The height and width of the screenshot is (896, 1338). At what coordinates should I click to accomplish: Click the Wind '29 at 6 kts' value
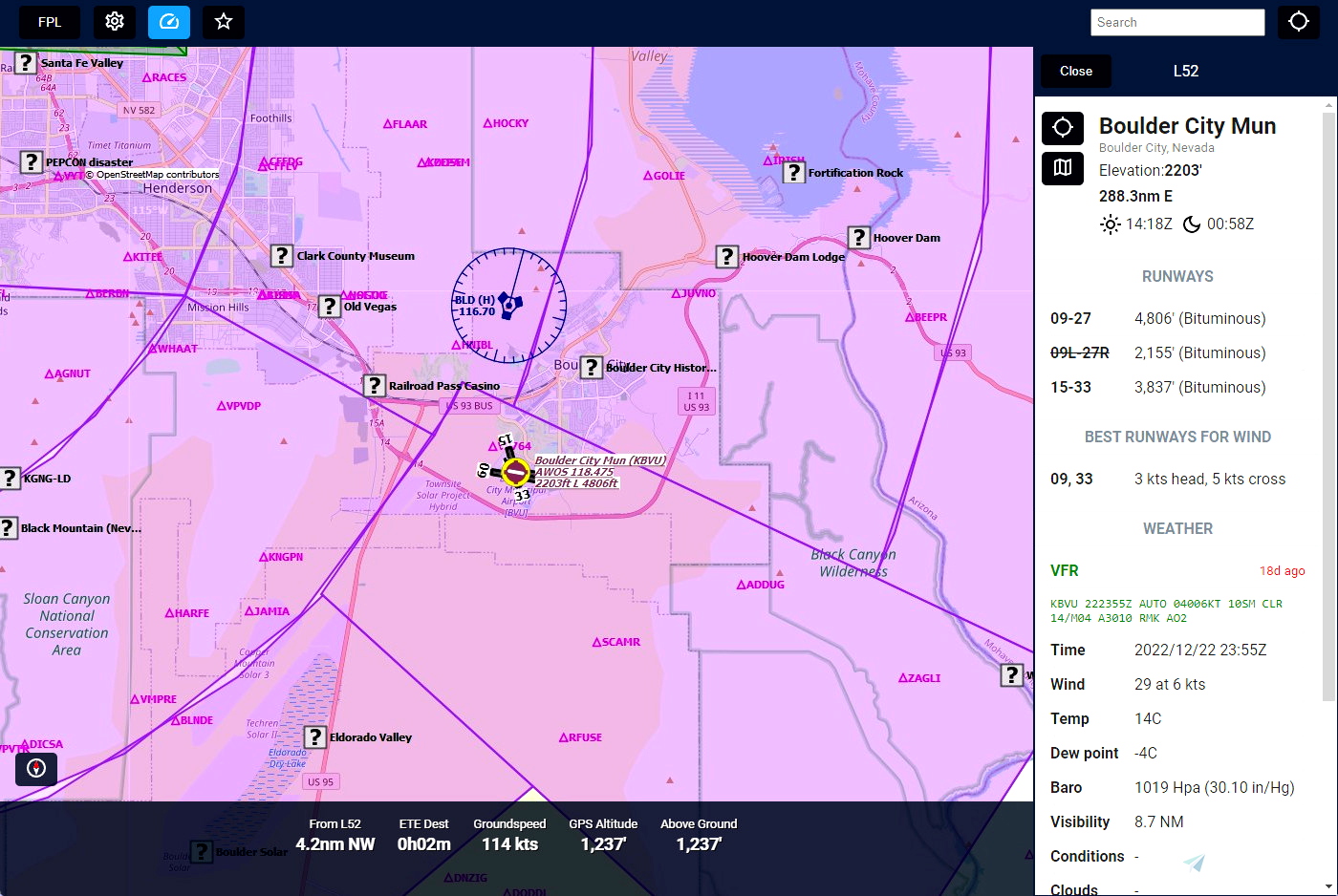pyautogui.click(x=1170, y=684)
